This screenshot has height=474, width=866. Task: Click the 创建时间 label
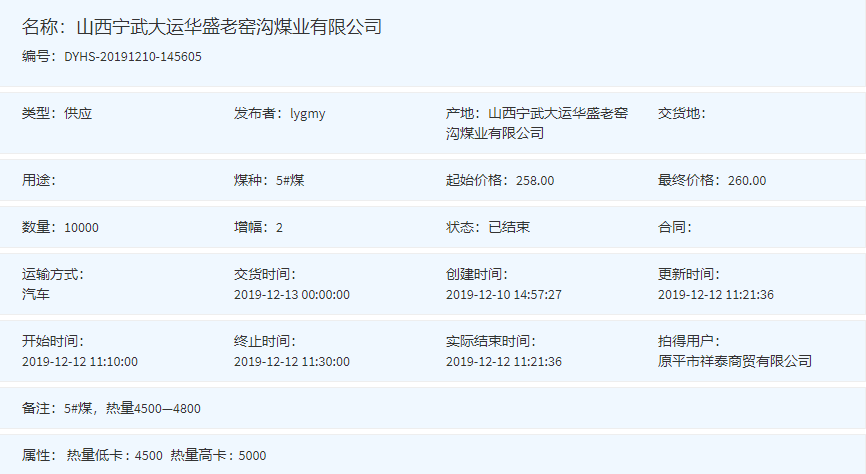pos(477,274)
